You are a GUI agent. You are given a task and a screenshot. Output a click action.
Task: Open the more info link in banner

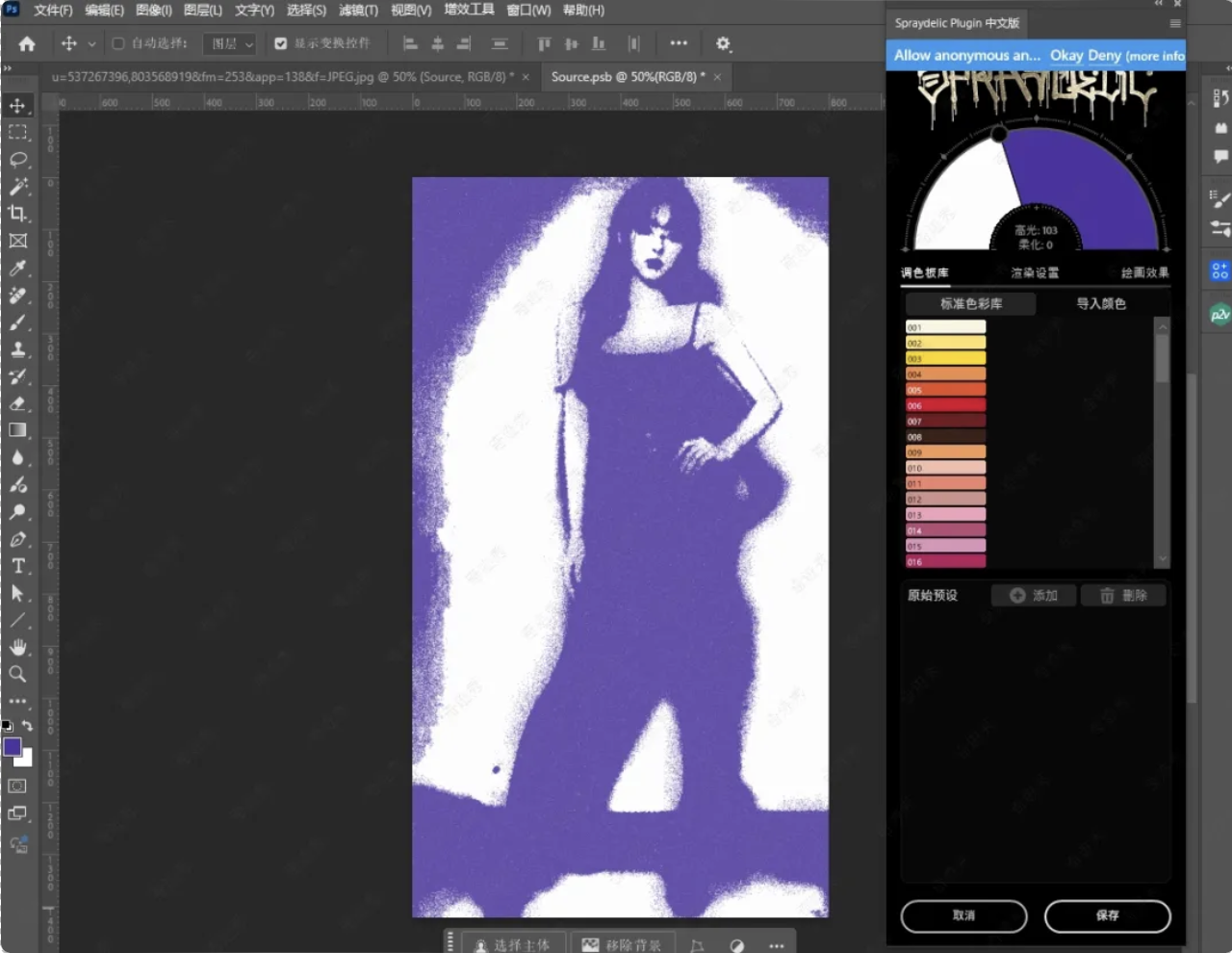tap(1155, 57)
